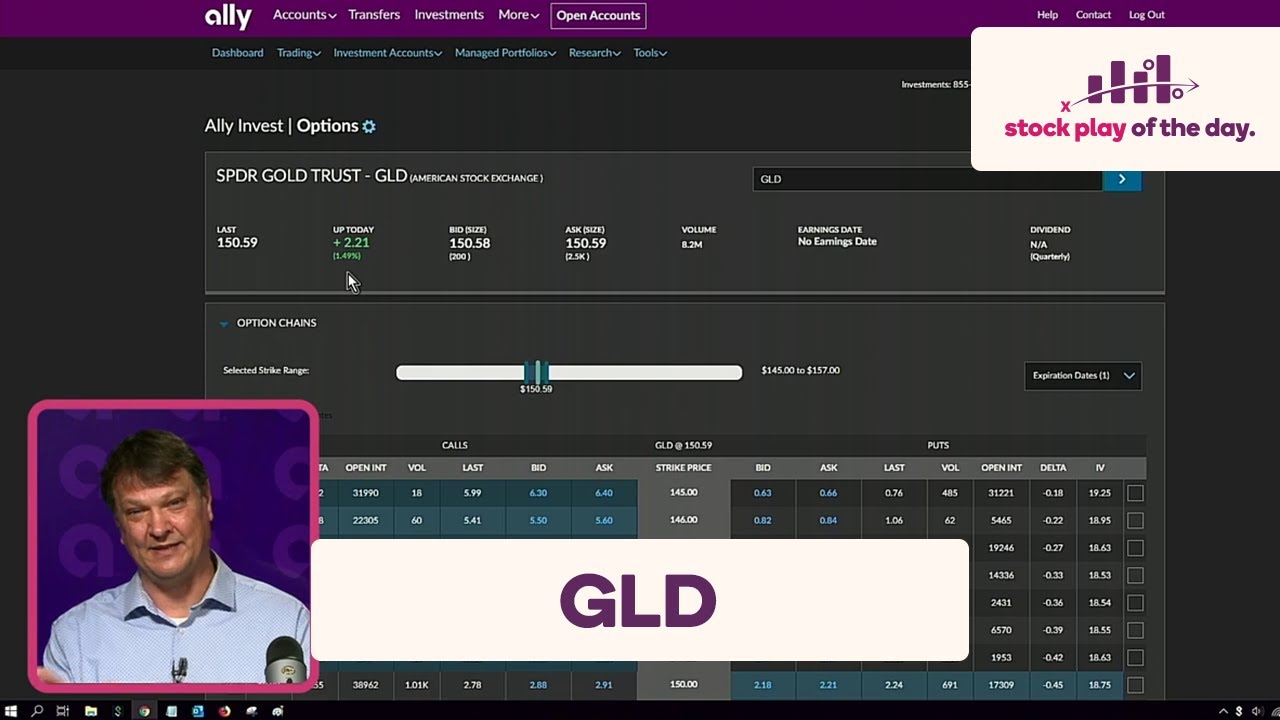Open Outlook from the taskbar
1280x720 pixels.
click(198, 711)
